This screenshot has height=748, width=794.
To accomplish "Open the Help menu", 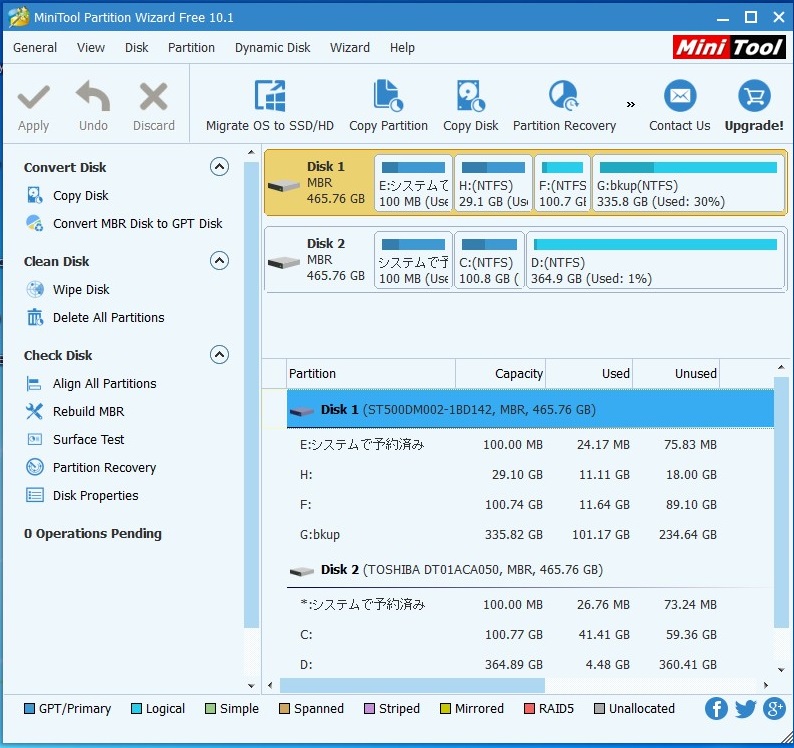I will coord(402,48).
